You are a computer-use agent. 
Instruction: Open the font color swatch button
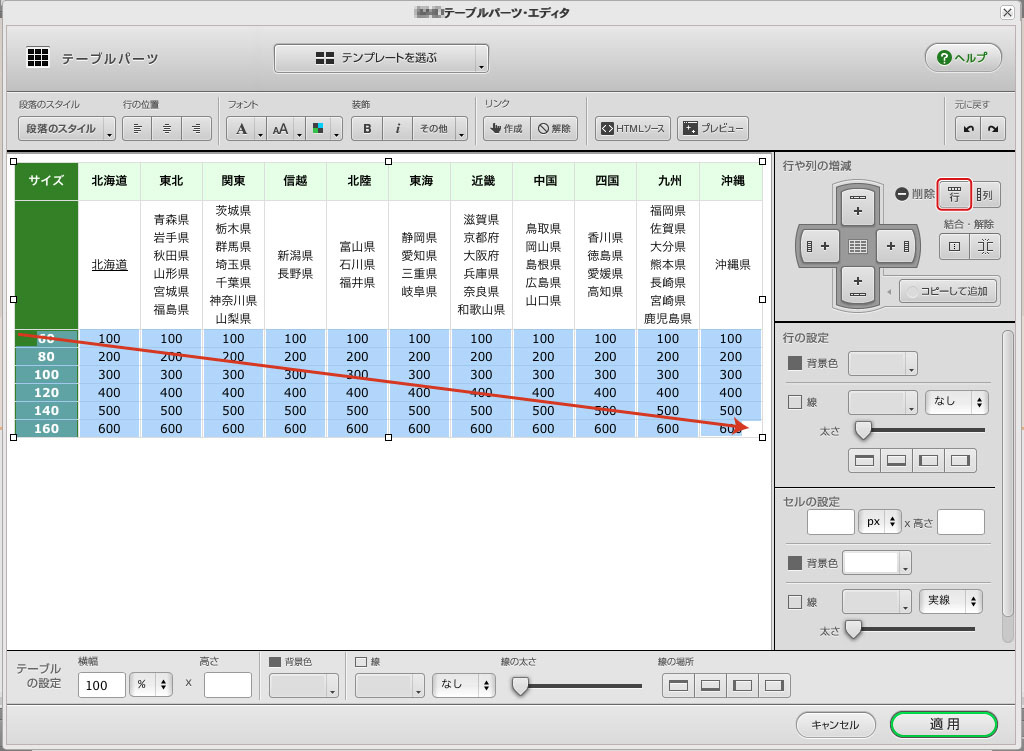click(323, 129)
